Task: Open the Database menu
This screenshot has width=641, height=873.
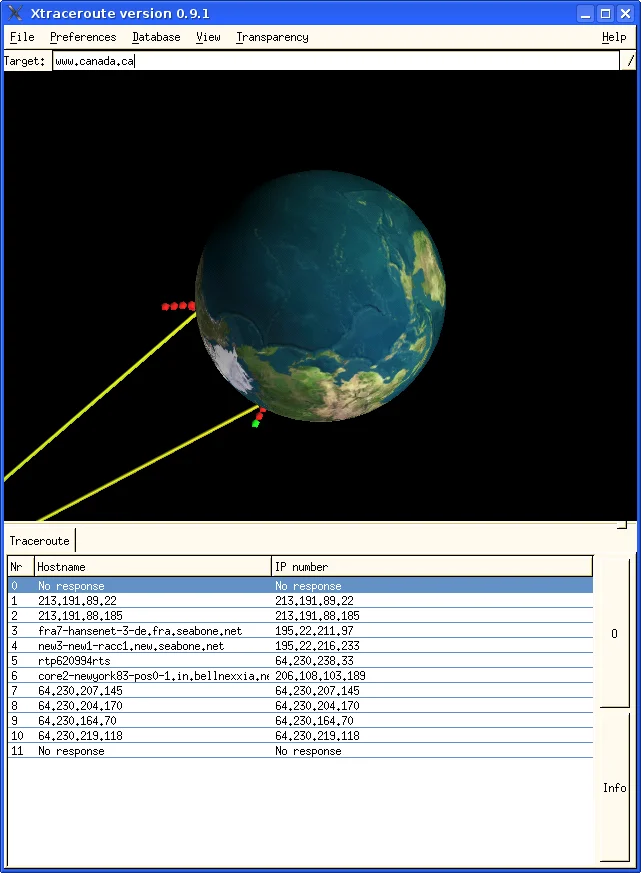Action: [156, 37]
